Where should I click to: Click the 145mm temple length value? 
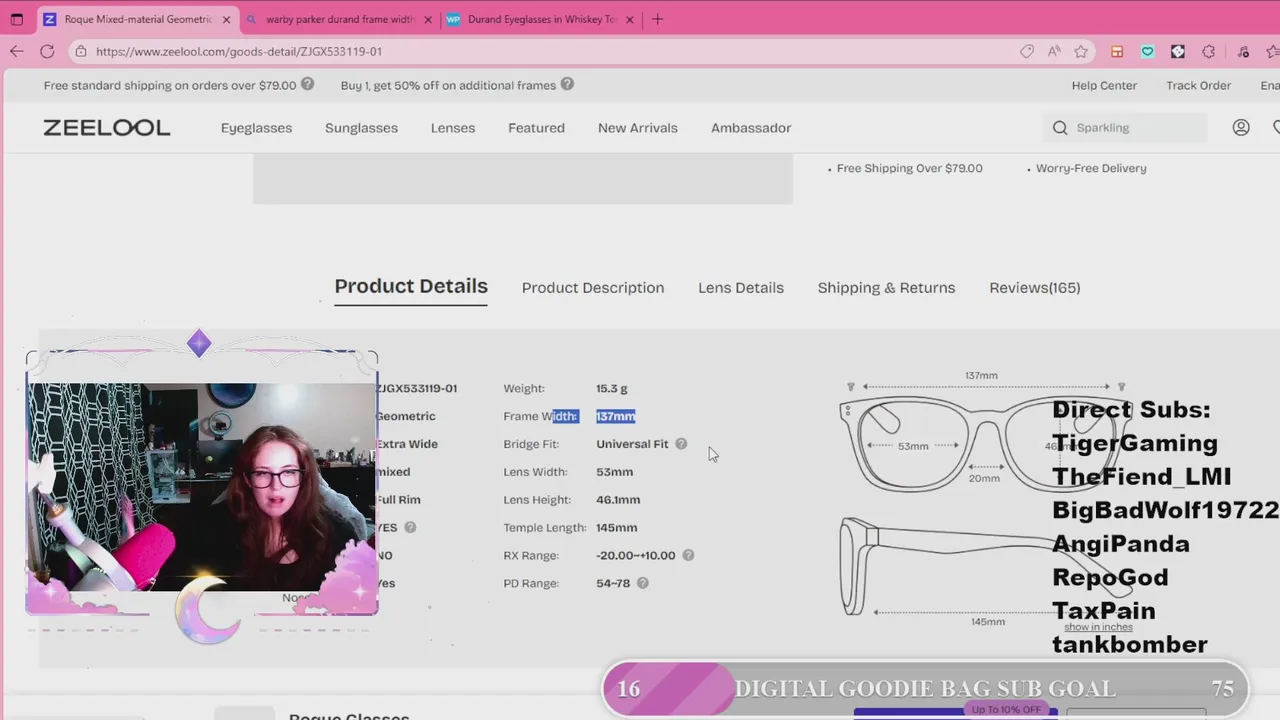616,528
